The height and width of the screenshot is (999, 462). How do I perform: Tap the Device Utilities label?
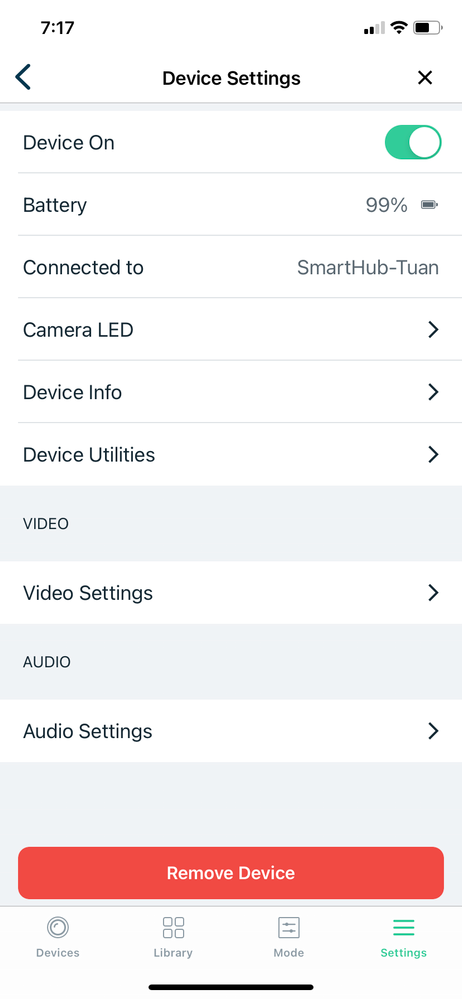(89, 455)
